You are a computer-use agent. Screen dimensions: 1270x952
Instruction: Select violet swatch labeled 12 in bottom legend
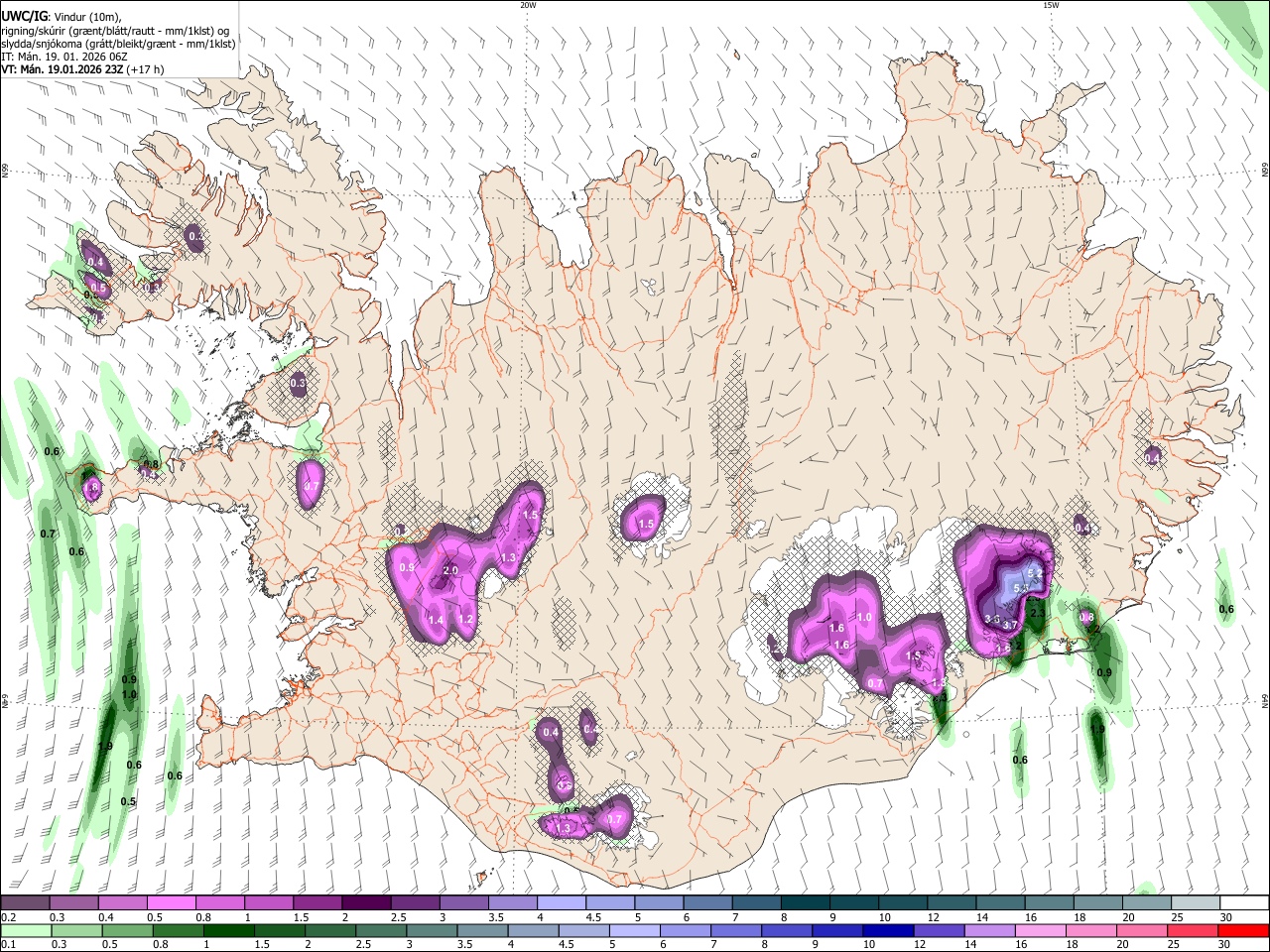click(x=939, y=930)
